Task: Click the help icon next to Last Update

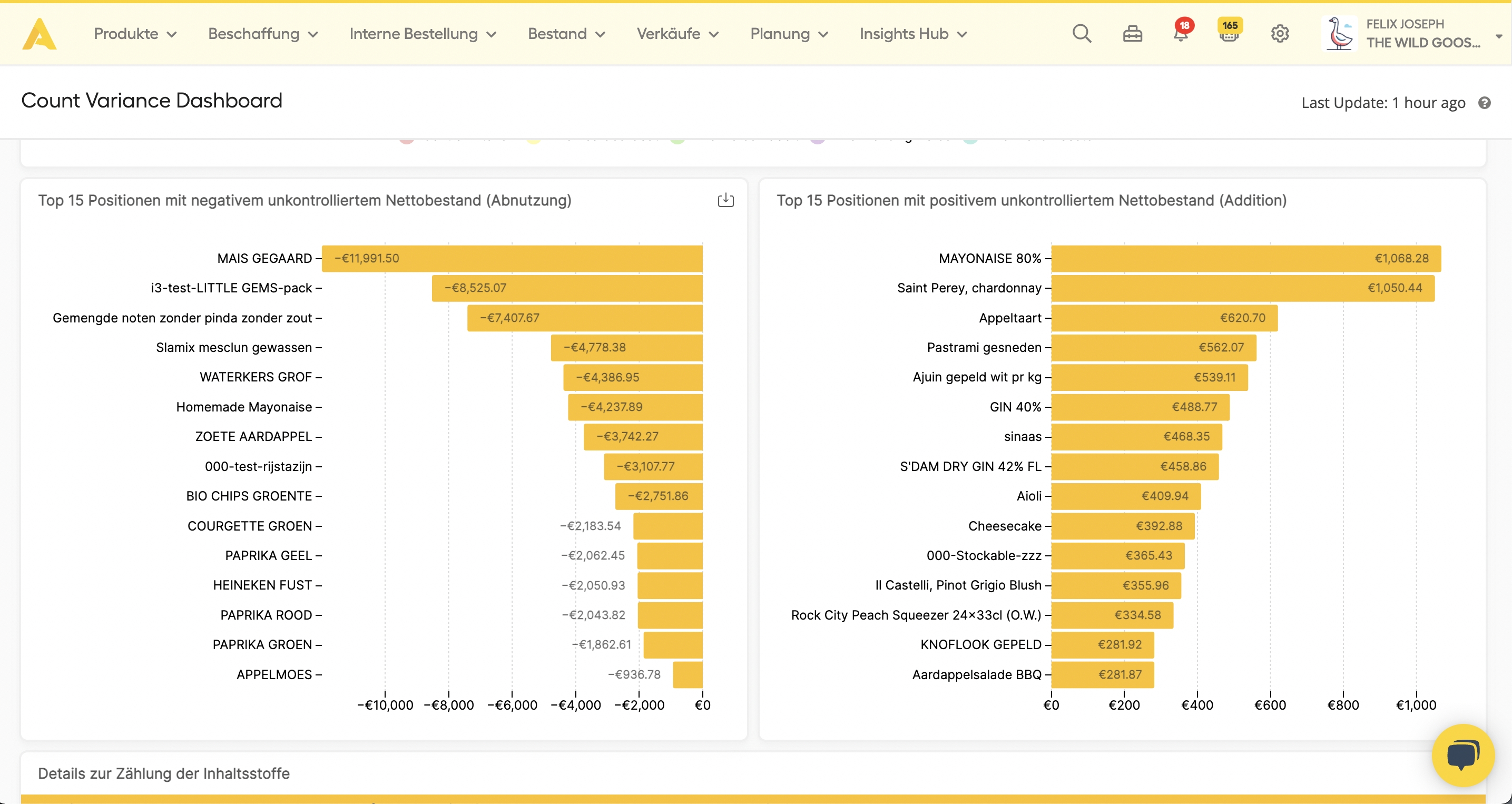Action: point(1485,103)
